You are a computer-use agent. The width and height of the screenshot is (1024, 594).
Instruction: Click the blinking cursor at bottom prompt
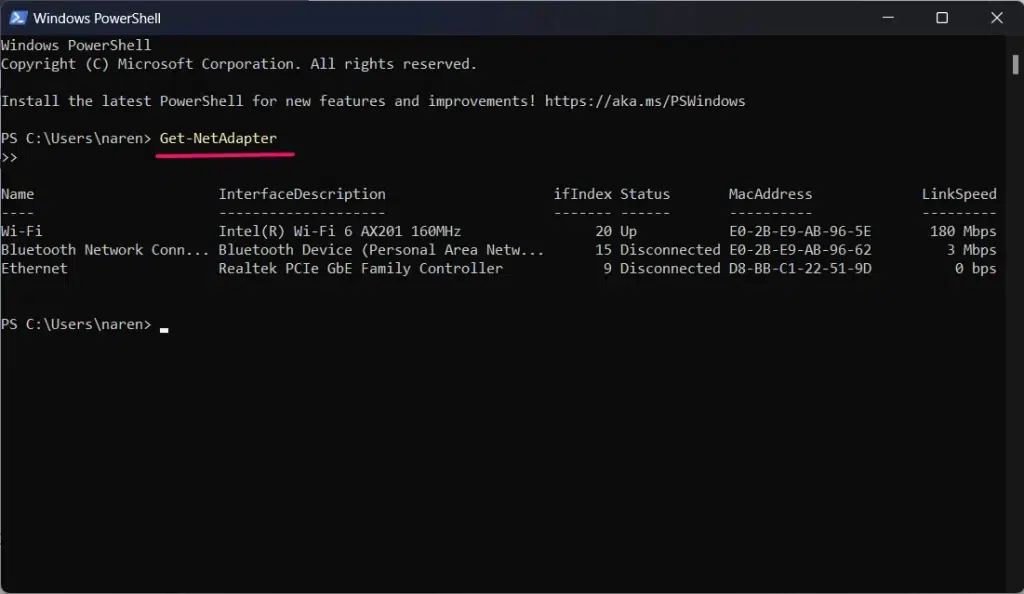click(164, 330)
